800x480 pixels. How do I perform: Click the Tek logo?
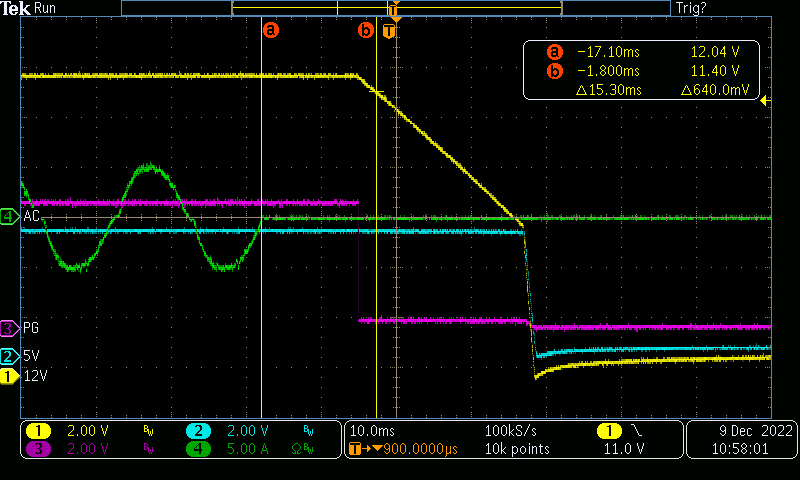[x=15, y=8]
